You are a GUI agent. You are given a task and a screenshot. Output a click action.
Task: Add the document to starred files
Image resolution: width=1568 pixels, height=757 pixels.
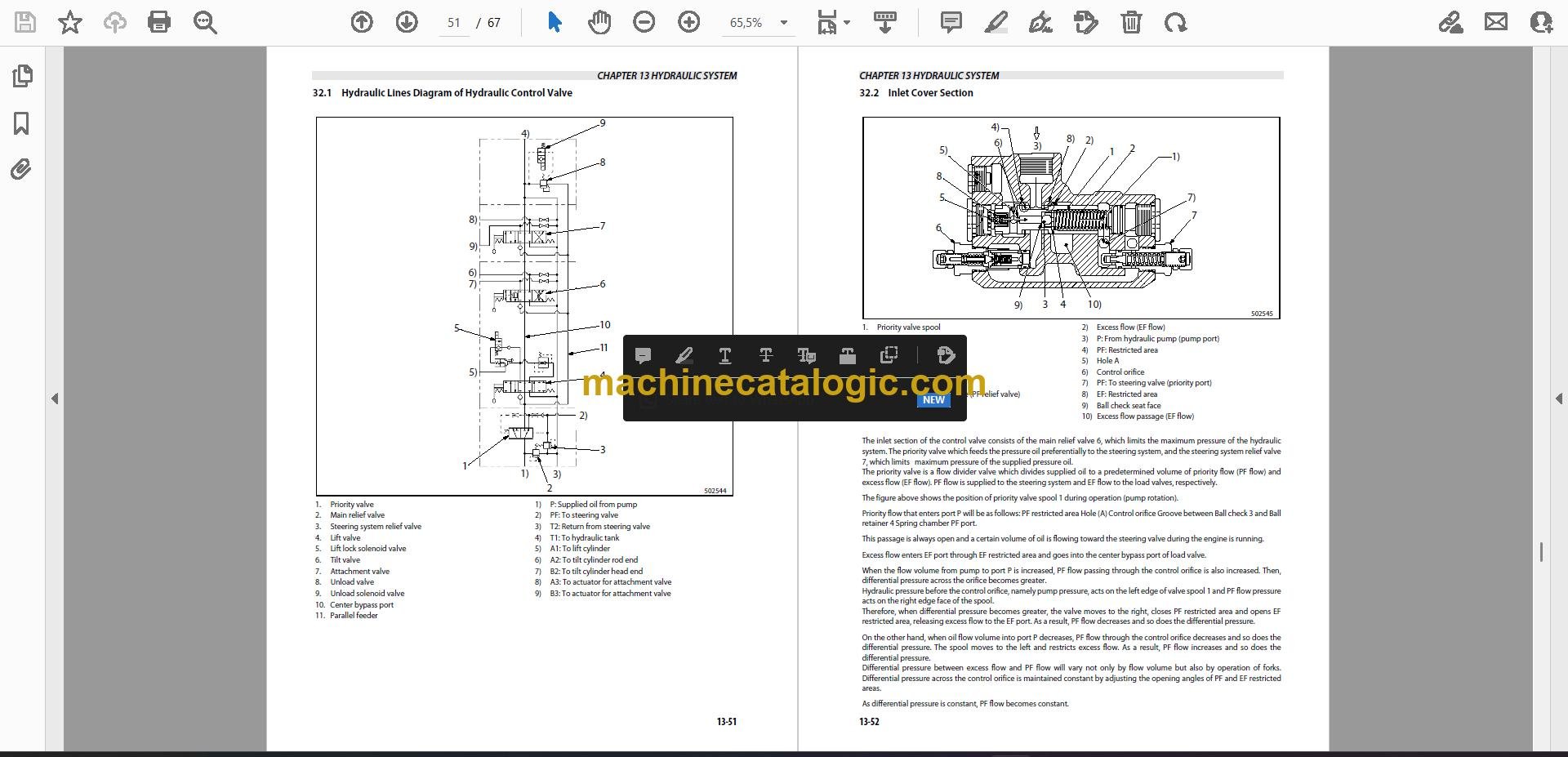click(70, 23)
